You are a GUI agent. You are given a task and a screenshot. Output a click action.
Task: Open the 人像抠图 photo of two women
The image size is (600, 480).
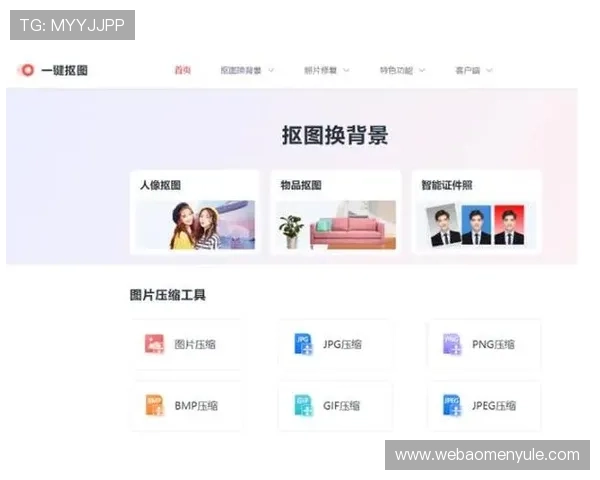point(196,225)
